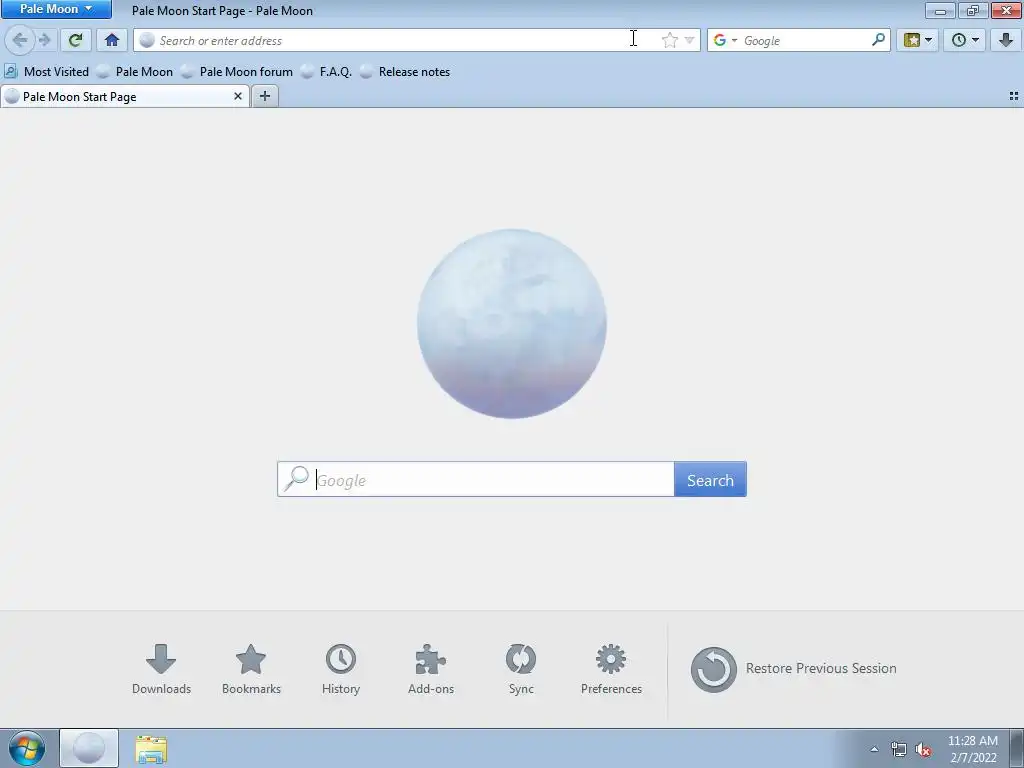Close the Pale Moon Start Page tab
Image resolution: width=1024 pixels, height=768 pixels.
pyautogui.click(x=238, y=97)
